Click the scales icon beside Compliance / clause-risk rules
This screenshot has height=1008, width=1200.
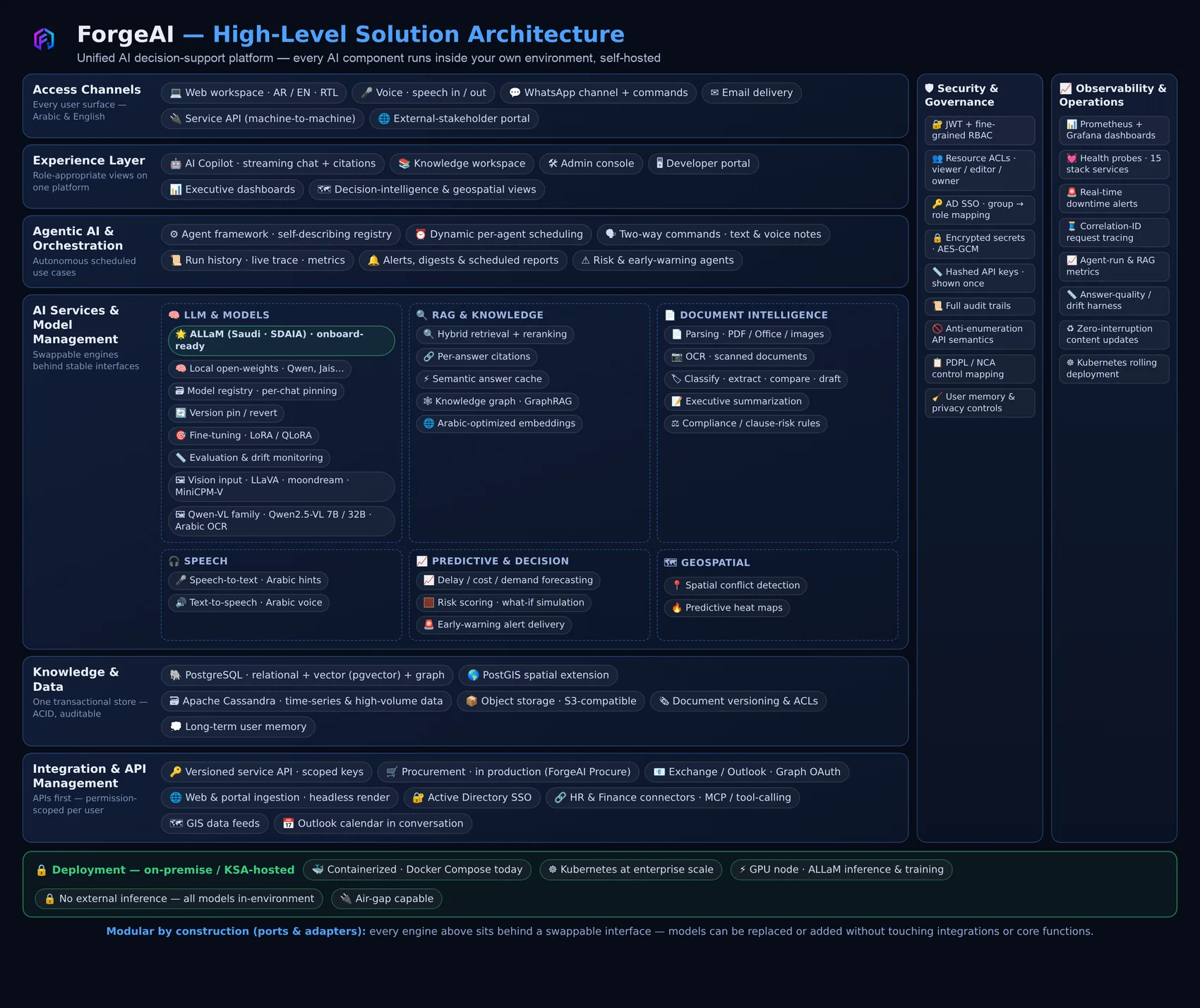(x=676, y=424)
